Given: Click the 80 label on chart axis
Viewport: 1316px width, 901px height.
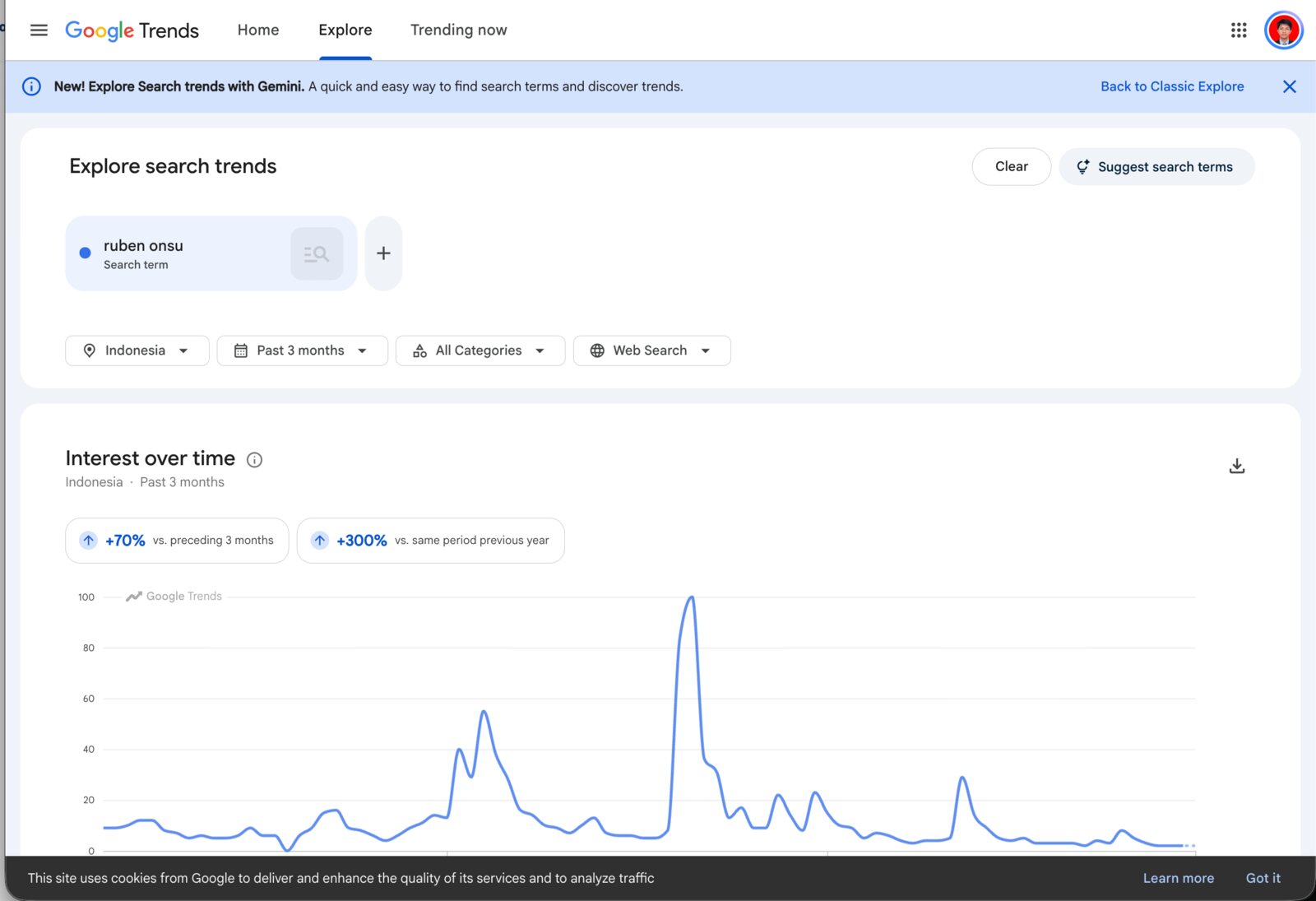Looking at the screenshot, I should [x=89, y=648].
